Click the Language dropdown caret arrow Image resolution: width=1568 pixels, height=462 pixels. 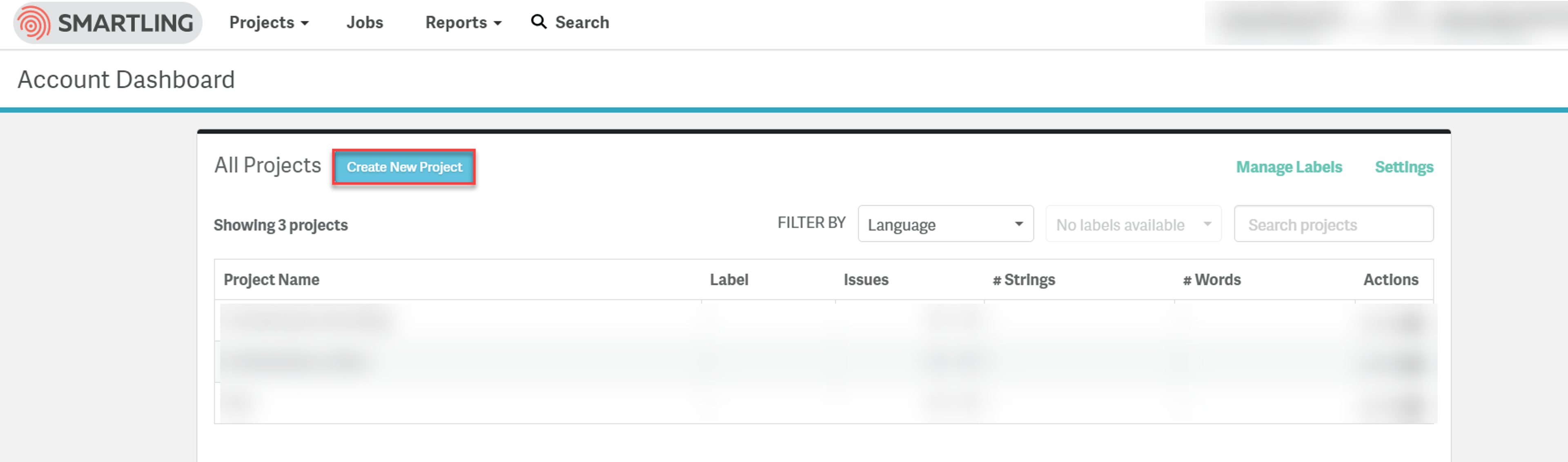[x=1018, y=224]
